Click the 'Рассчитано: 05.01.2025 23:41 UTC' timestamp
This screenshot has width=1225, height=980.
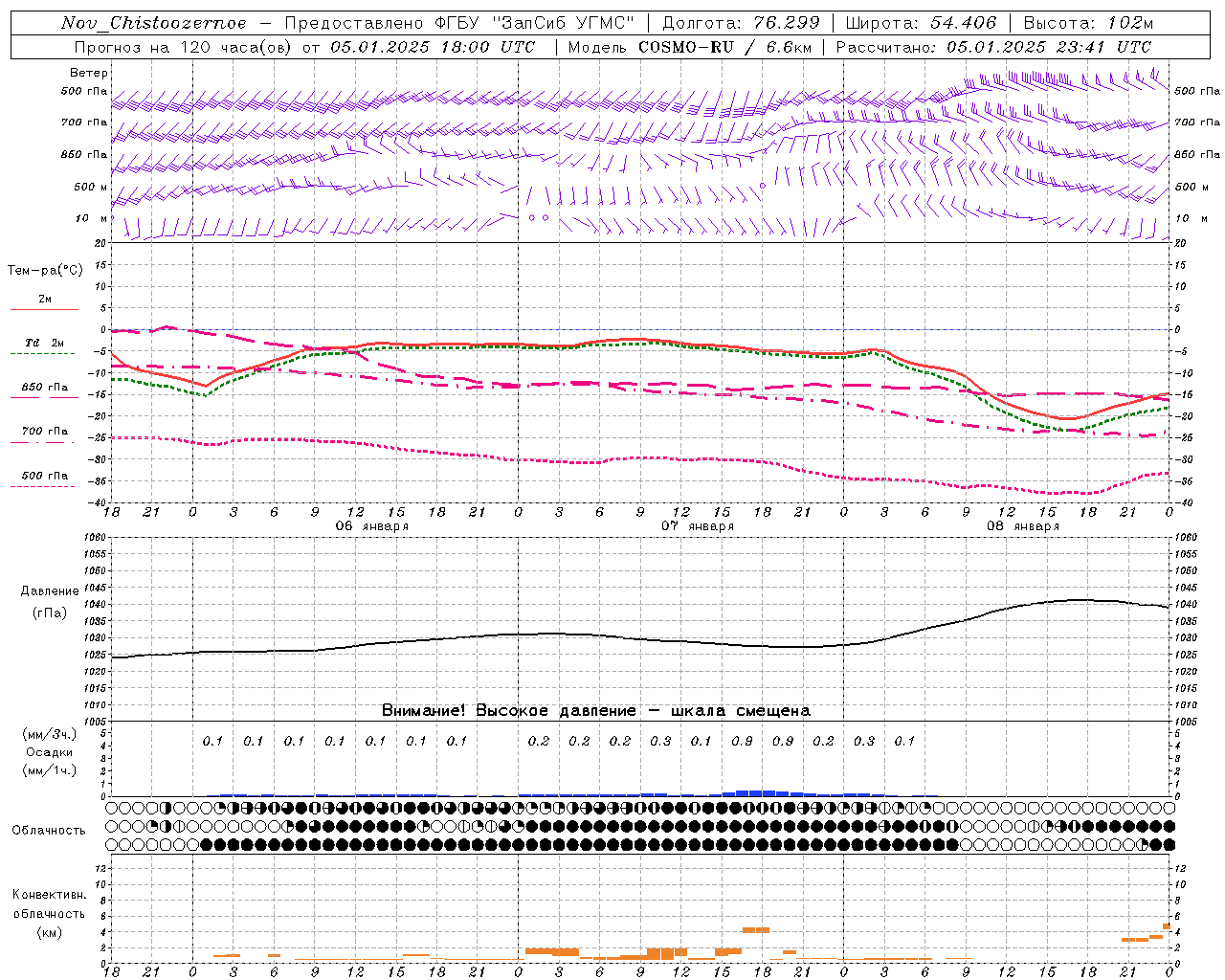(x=993, y=47)
